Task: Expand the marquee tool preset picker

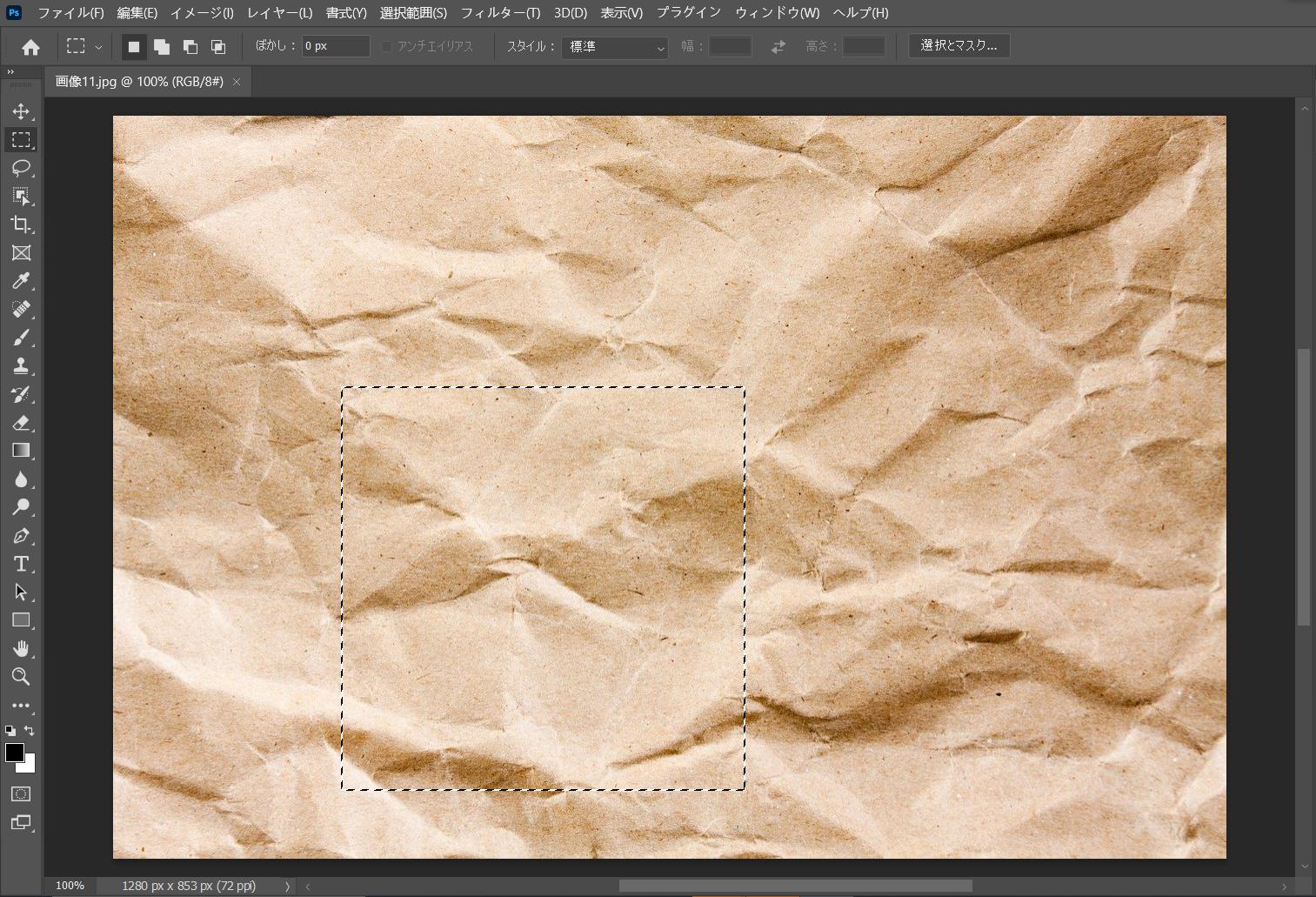Action: 98,47
